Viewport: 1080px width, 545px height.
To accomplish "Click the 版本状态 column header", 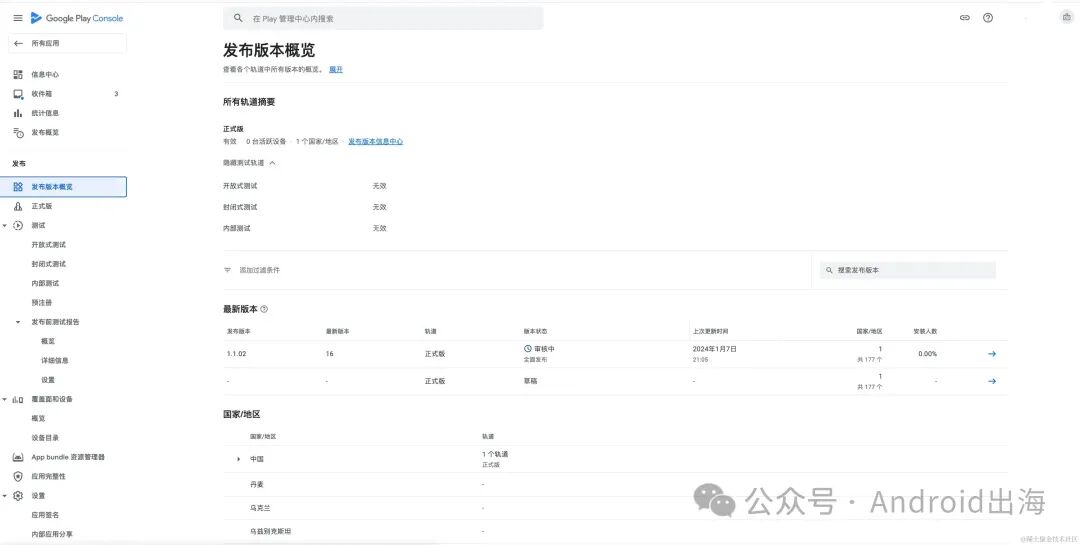I will click(x=535, y=331).
